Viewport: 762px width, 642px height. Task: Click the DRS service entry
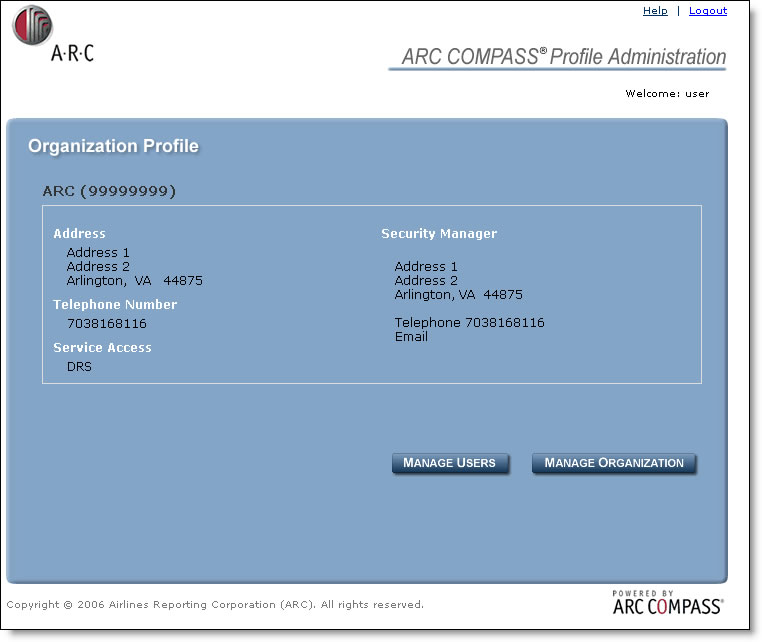[79, 366]
